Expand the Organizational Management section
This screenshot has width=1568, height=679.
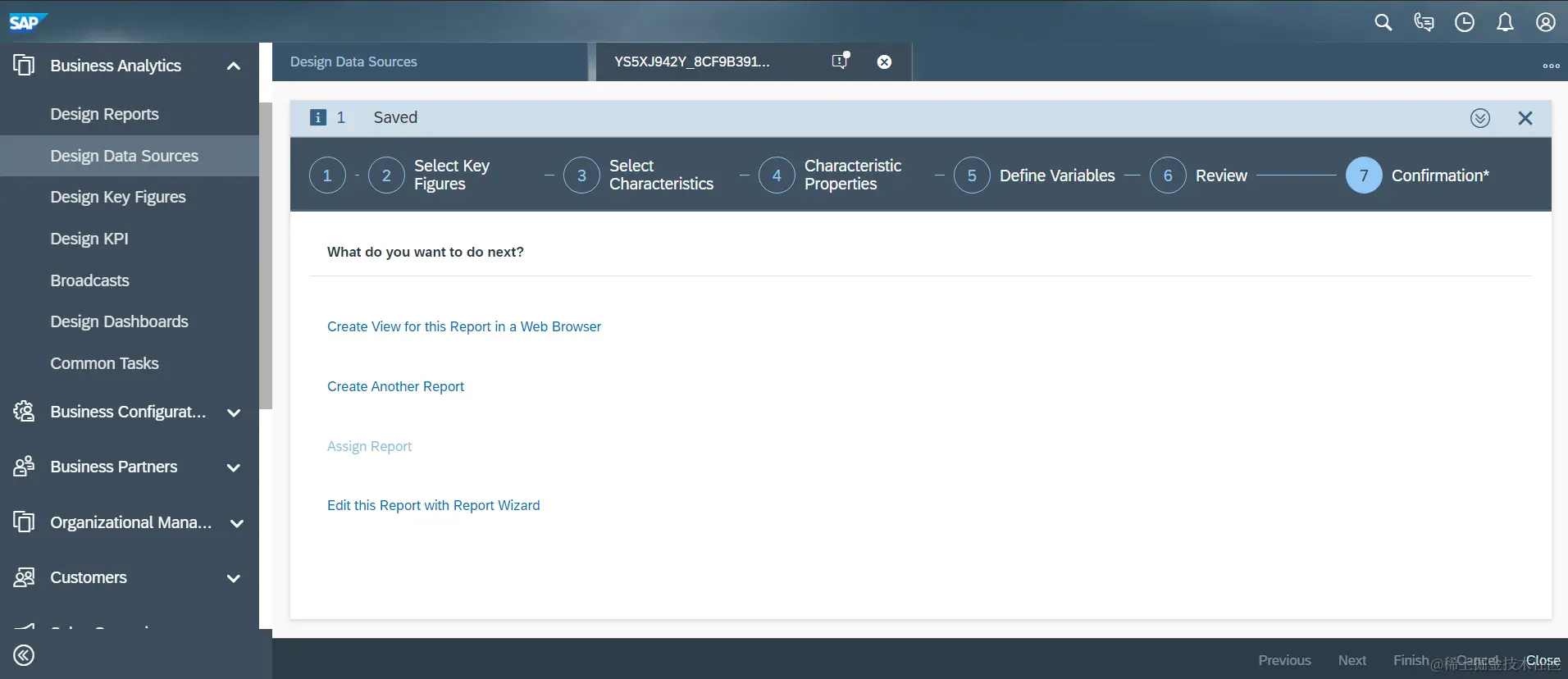click(237, 523)
